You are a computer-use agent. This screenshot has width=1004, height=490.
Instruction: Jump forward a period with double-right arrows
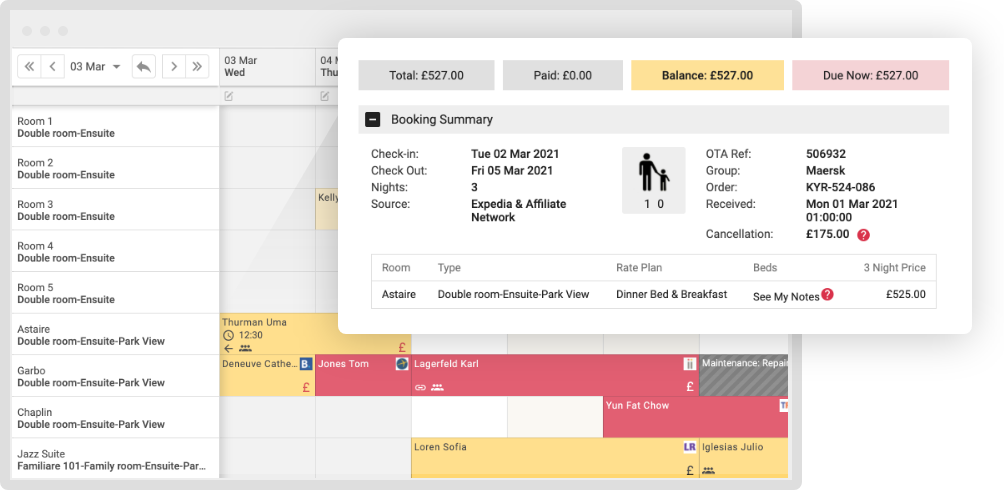coord(197,67)
